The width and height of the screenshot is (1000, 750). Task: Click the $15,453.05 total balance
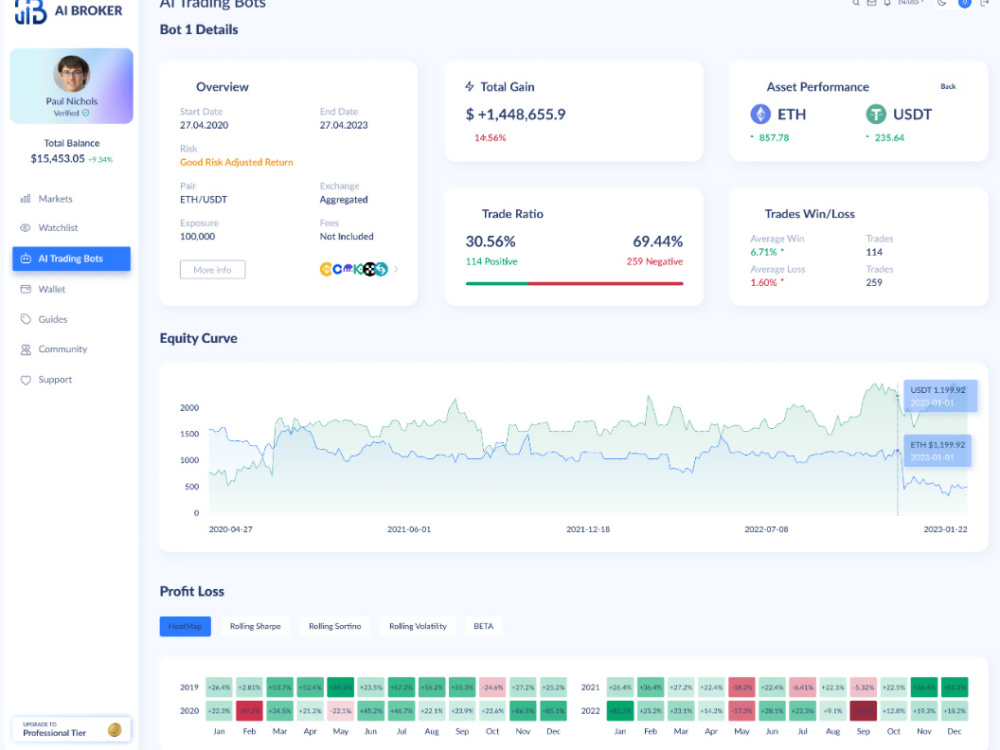point(57,159)
